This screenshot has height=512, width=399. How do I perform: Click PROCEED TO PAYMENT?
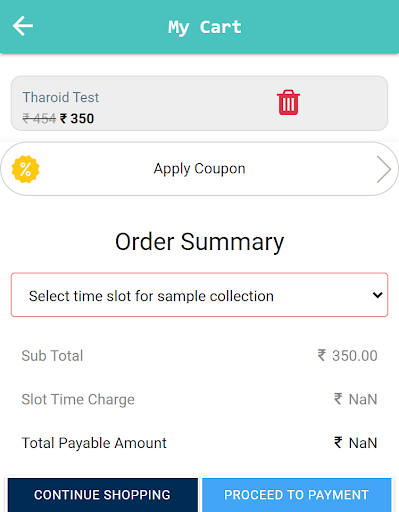click(296, 495)
